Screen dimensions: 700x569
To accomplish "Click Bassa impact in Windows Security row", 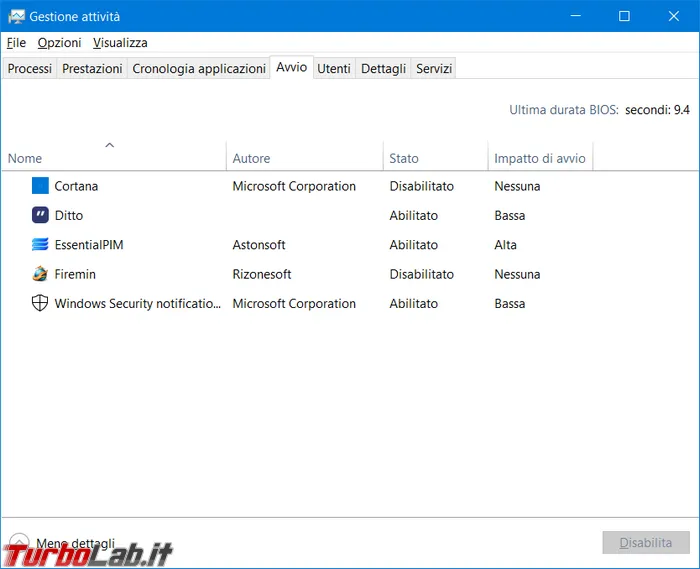I will pyautogui.click(x=509, y=303).
